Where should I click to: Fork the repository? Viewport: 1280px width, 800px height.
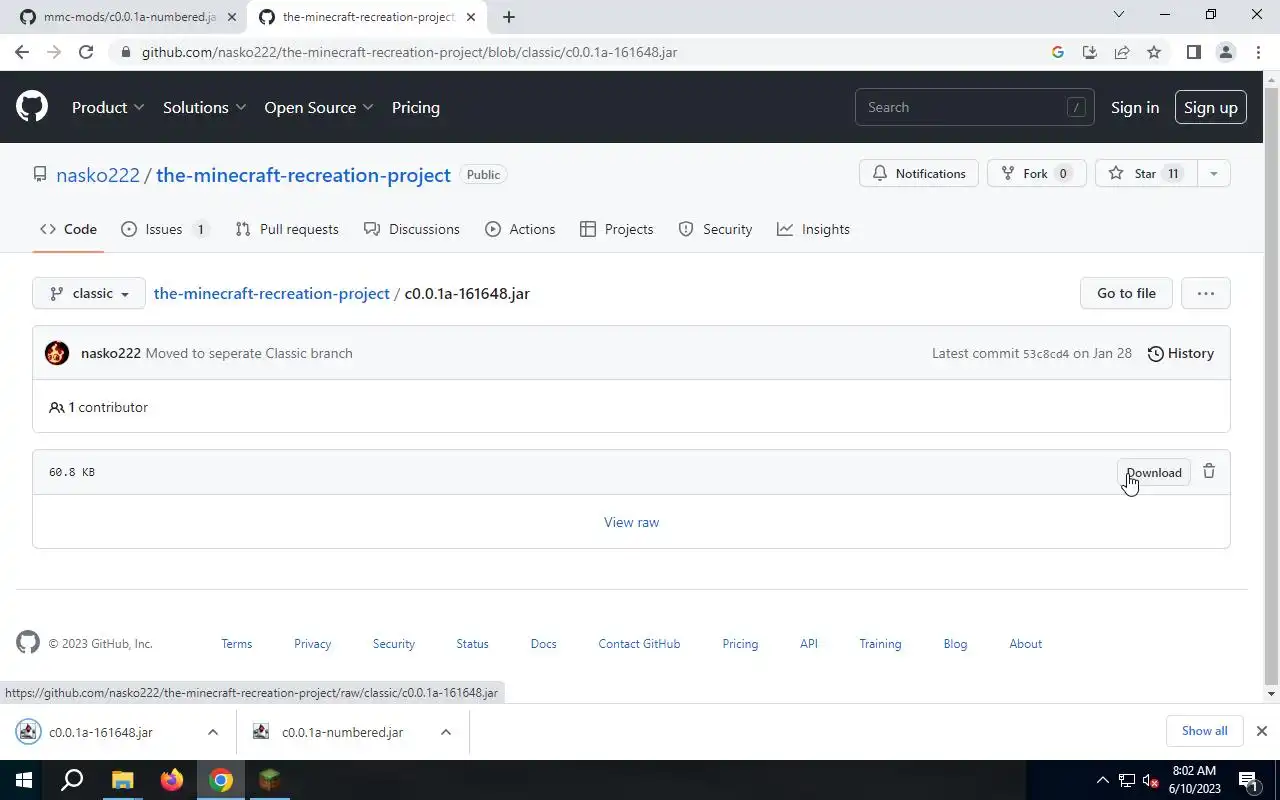click(x=1036, y=173)
